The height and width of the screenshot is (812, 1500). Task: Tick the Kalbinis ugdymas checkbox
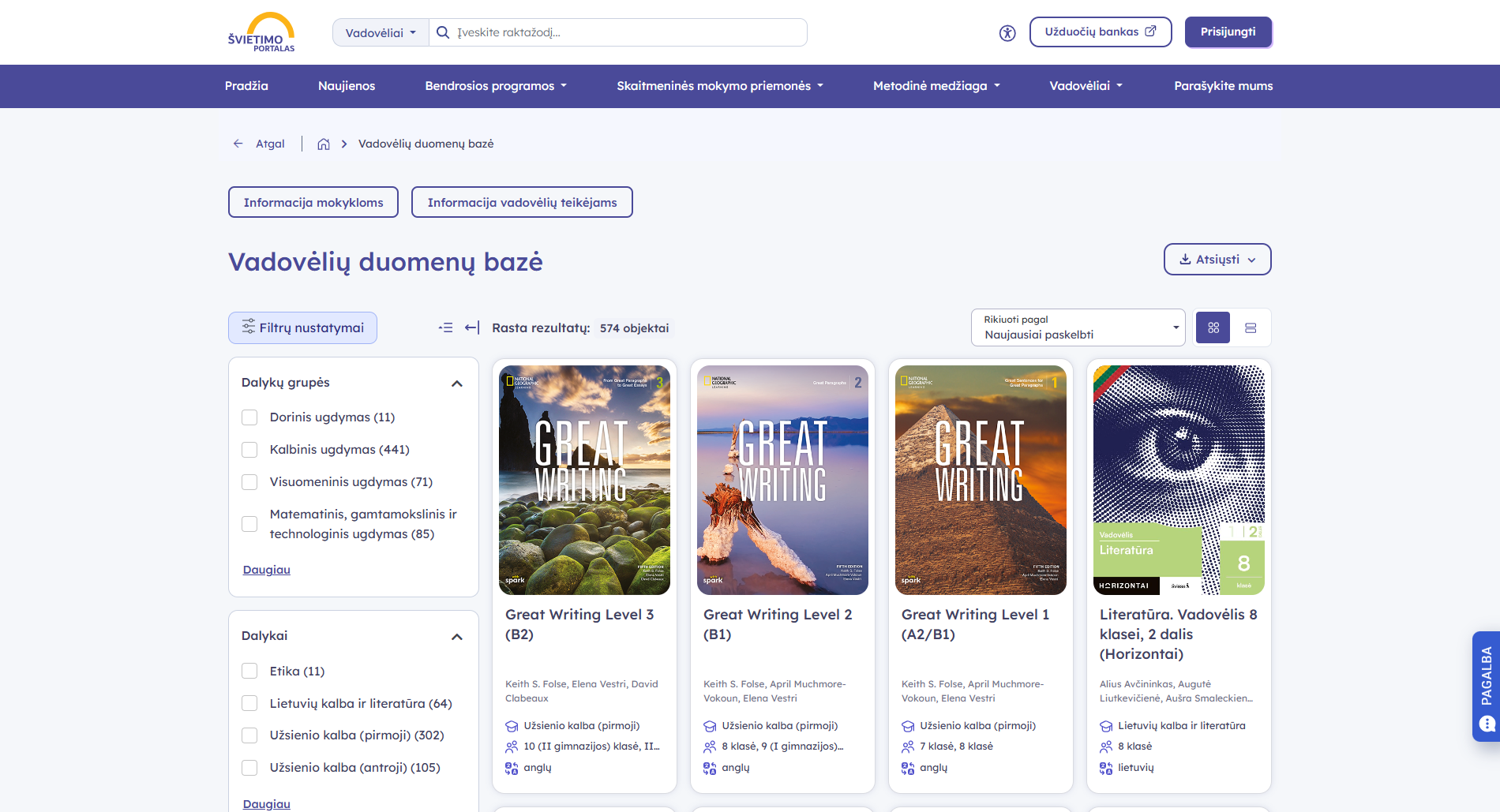(x=249, y=450)
